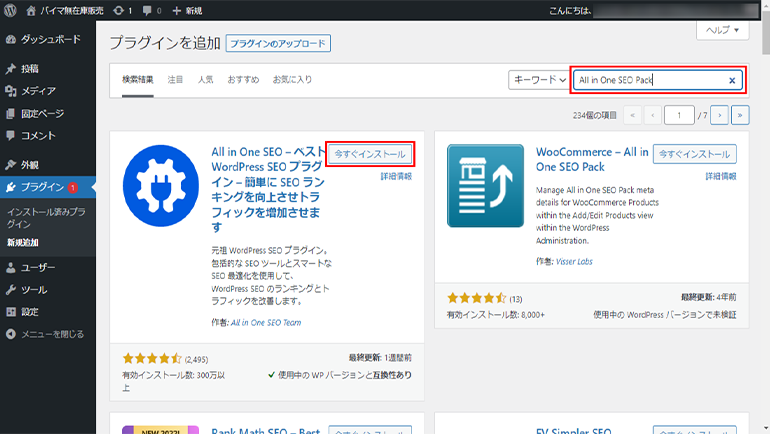Click the current page number field
This screenshot has width=770, height=434.
679,115
